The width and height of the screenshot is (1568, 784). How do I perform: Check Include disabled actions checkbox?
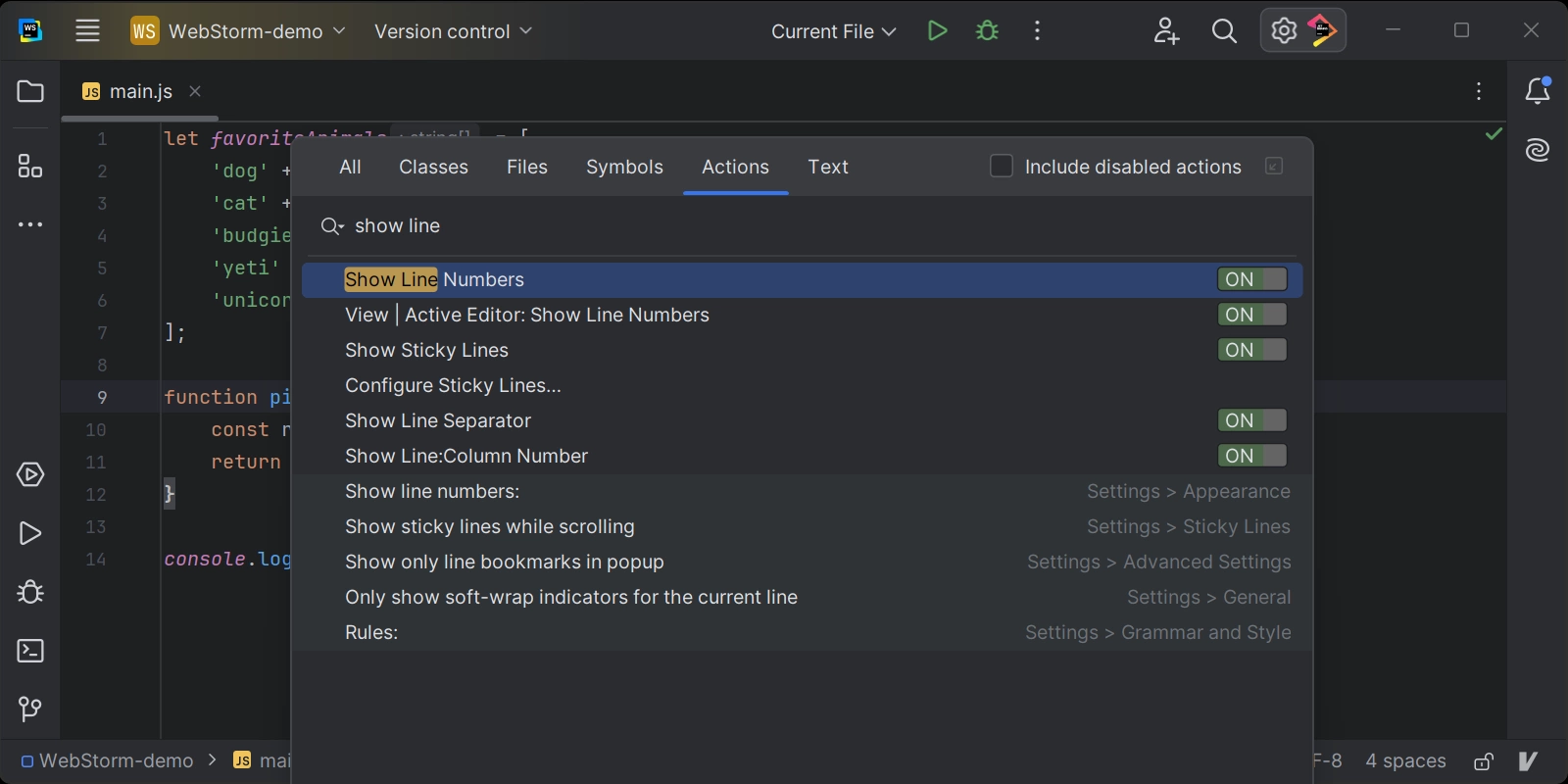click(x=1001, y=166)
